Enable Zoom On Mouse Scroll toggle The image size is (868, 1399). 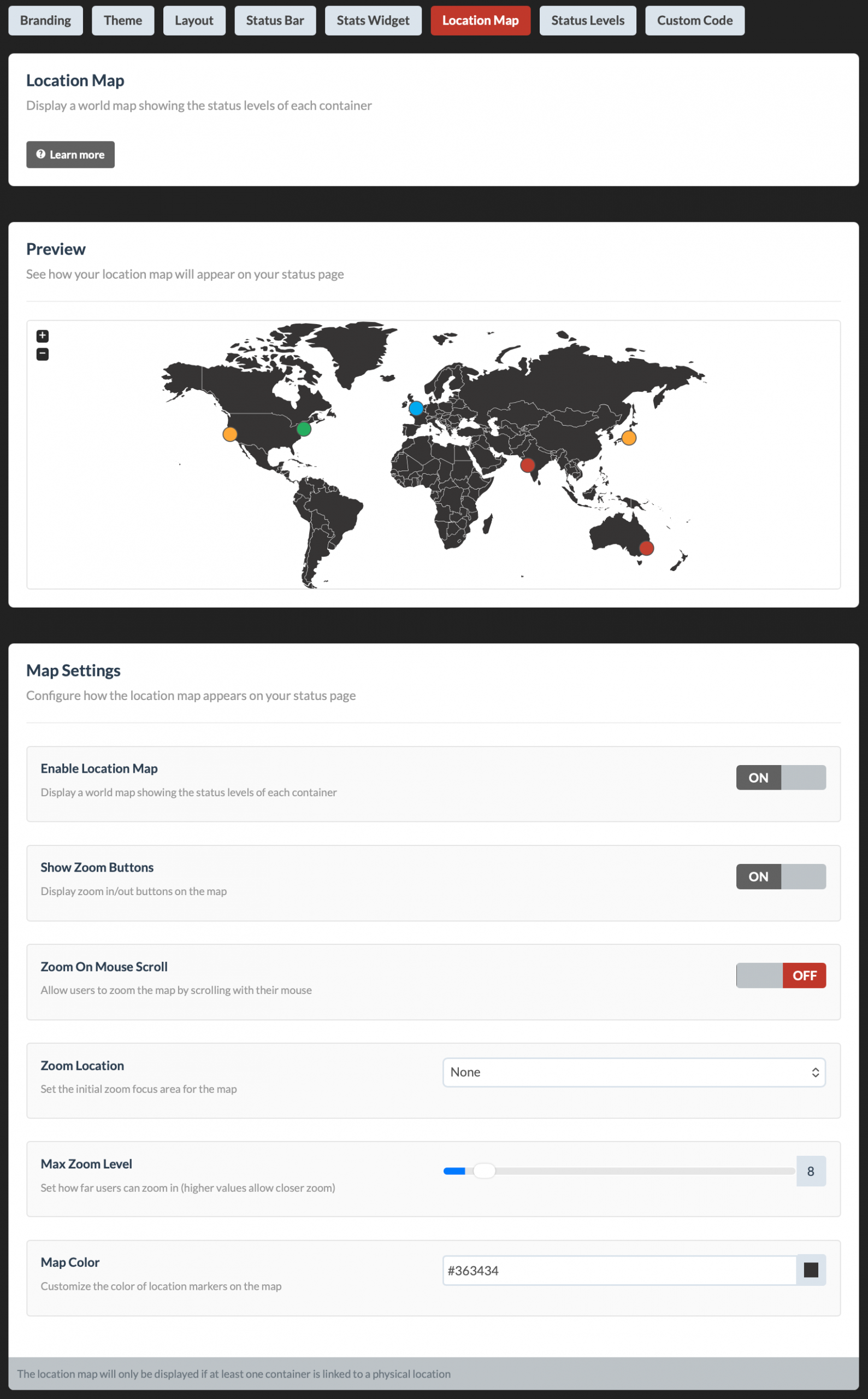coord(780,975)
